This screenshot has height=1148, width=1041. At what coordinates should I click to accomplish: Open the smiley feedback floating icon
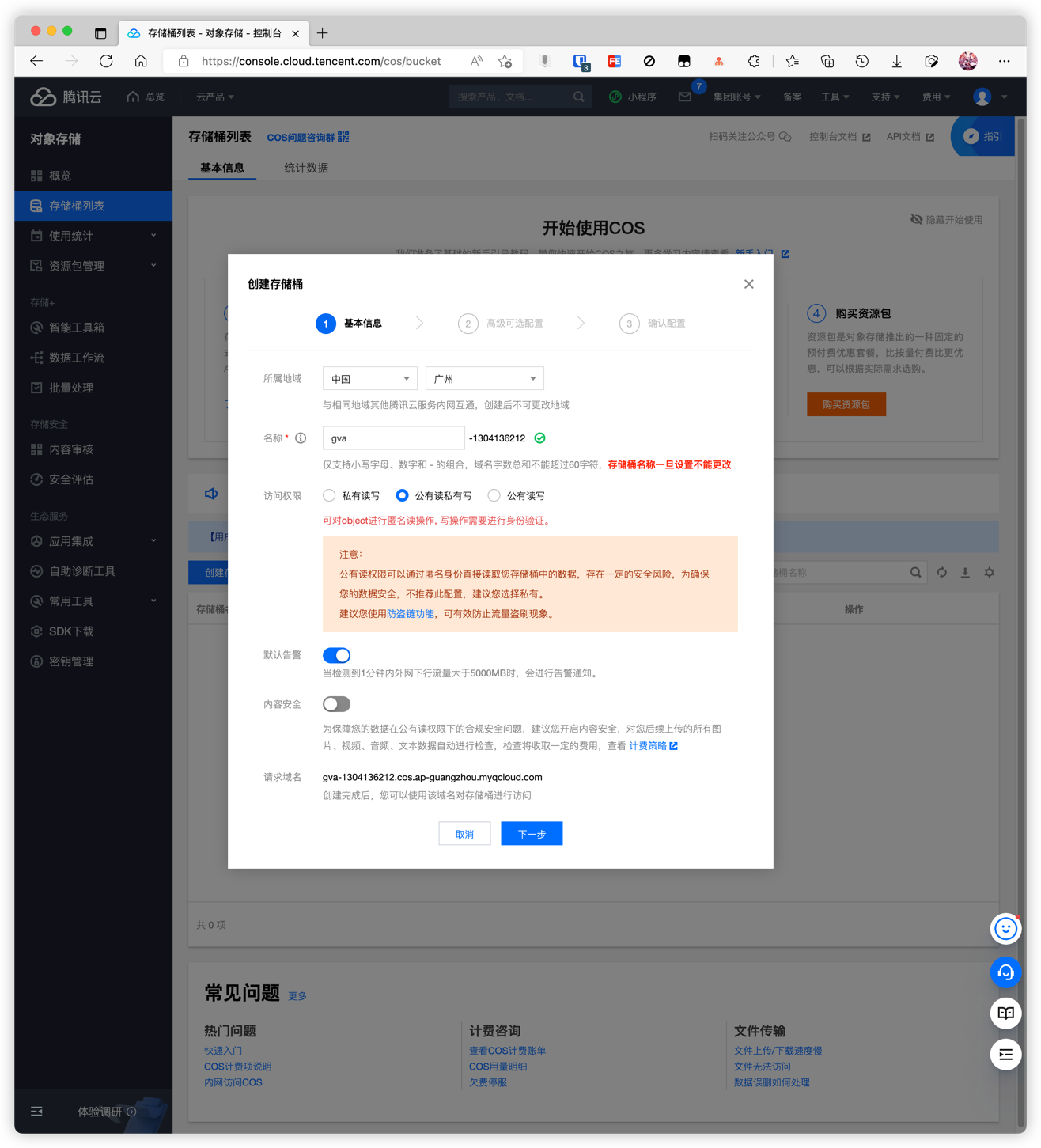pos(1005,928)
